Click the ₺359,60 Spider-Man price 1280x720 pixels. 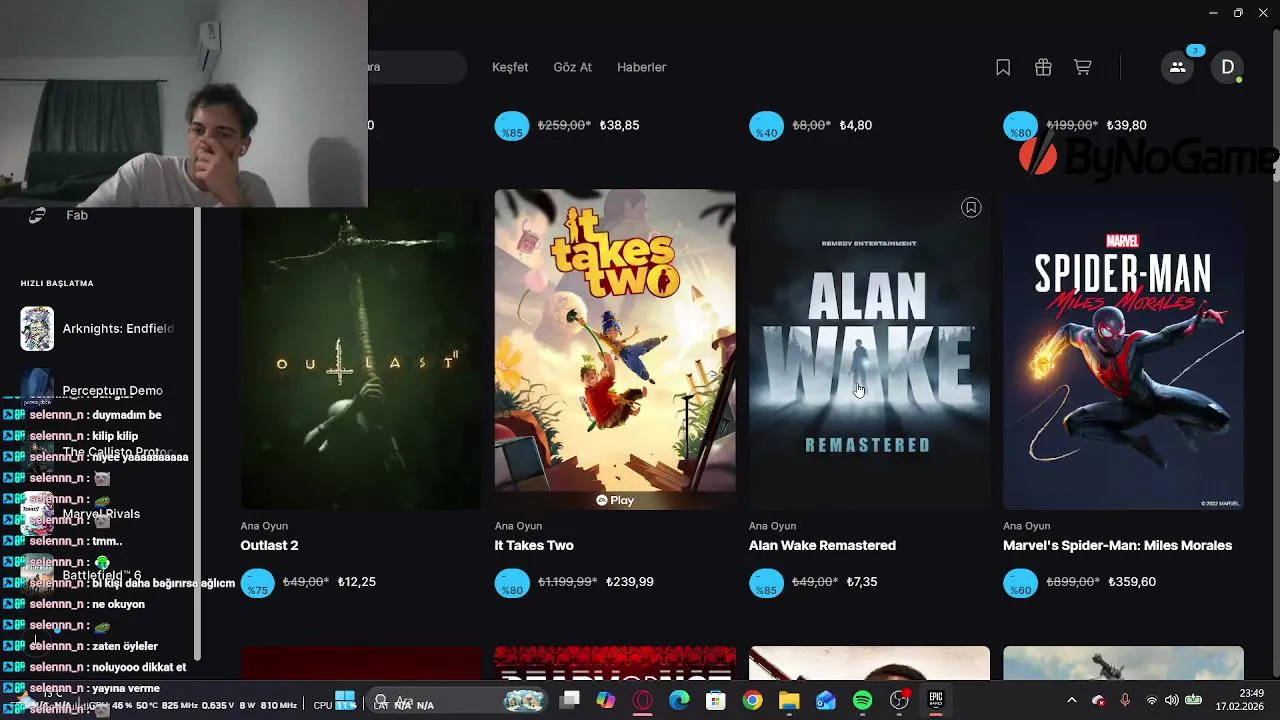point(1131,582)
